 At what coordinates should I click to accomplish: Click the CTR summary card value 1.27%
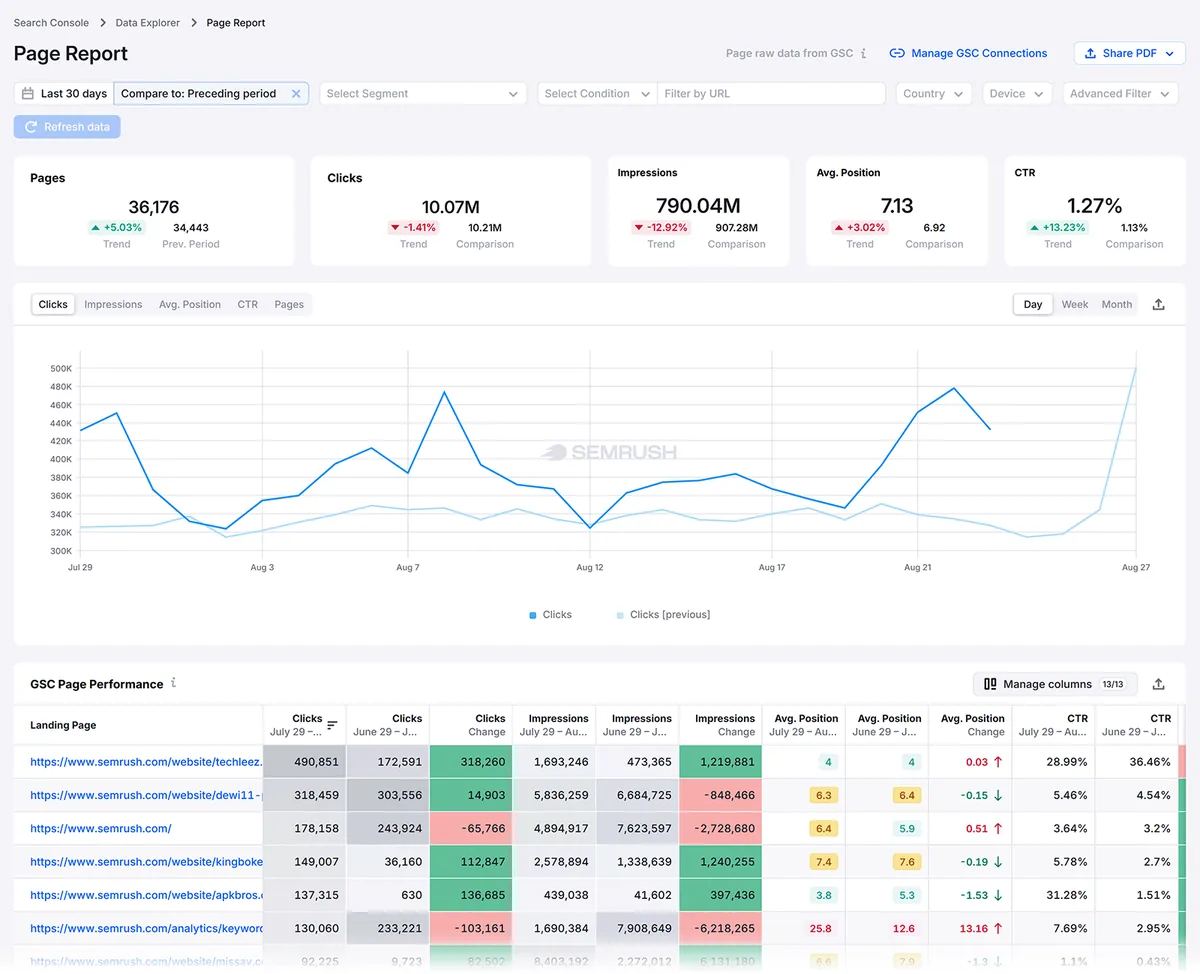(1095, 206)
